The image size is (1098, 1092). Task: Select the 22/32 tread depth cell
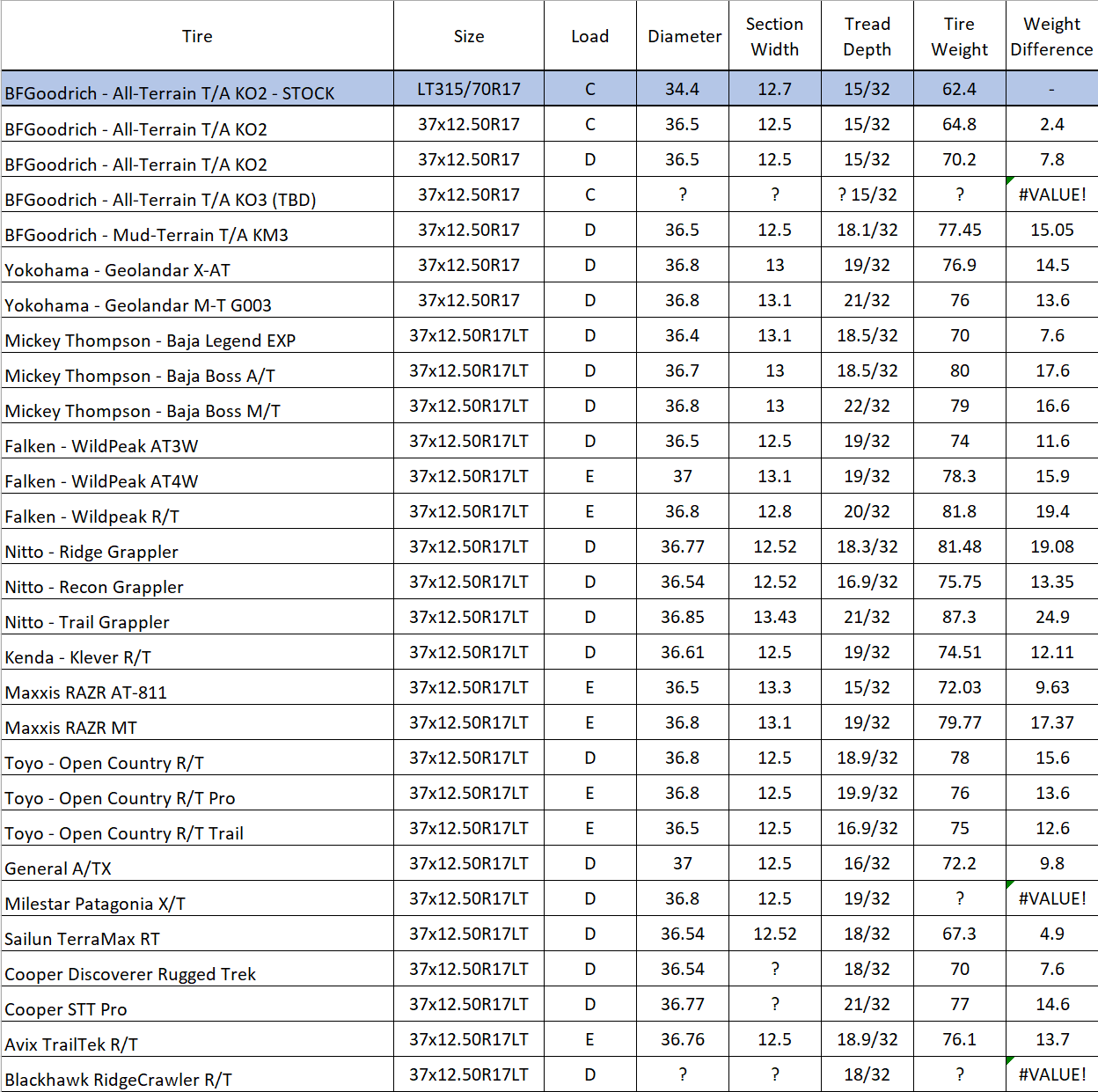point(867,406)
